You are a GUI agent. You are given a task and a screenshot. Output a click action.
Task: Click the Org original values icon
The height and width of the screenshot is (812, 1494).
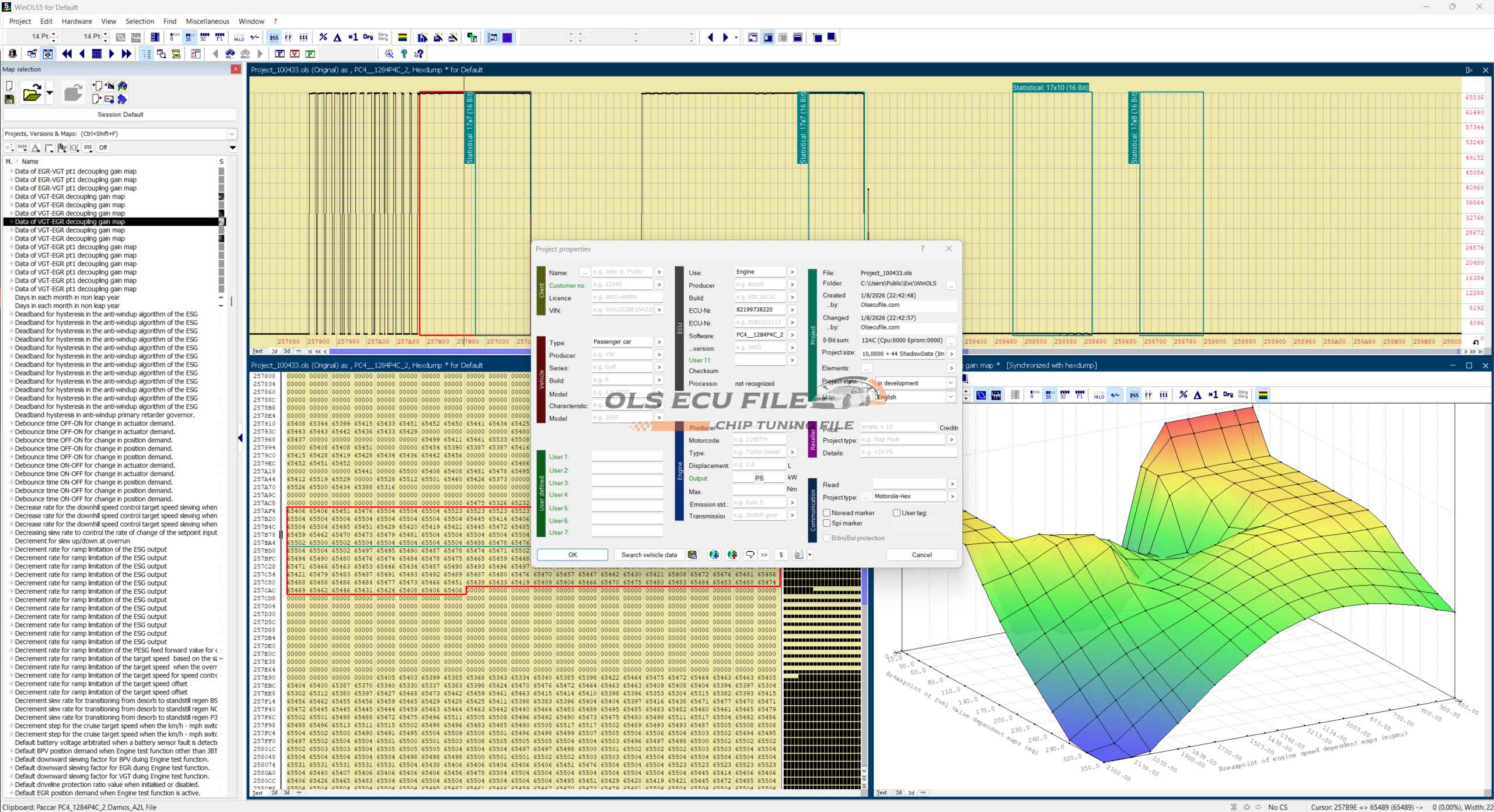tap(368, 37)
